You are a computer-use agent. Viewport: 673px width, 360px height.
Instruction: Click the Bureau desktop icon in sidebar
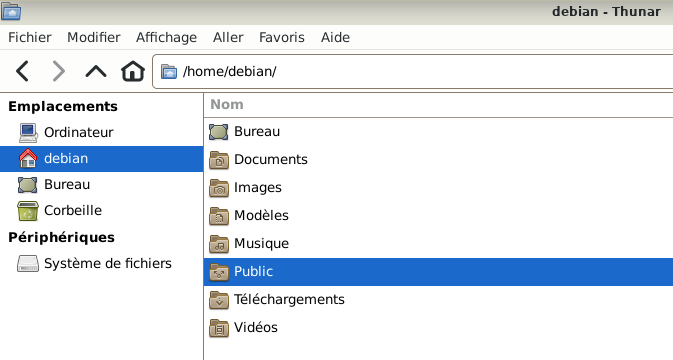point(27,185)
